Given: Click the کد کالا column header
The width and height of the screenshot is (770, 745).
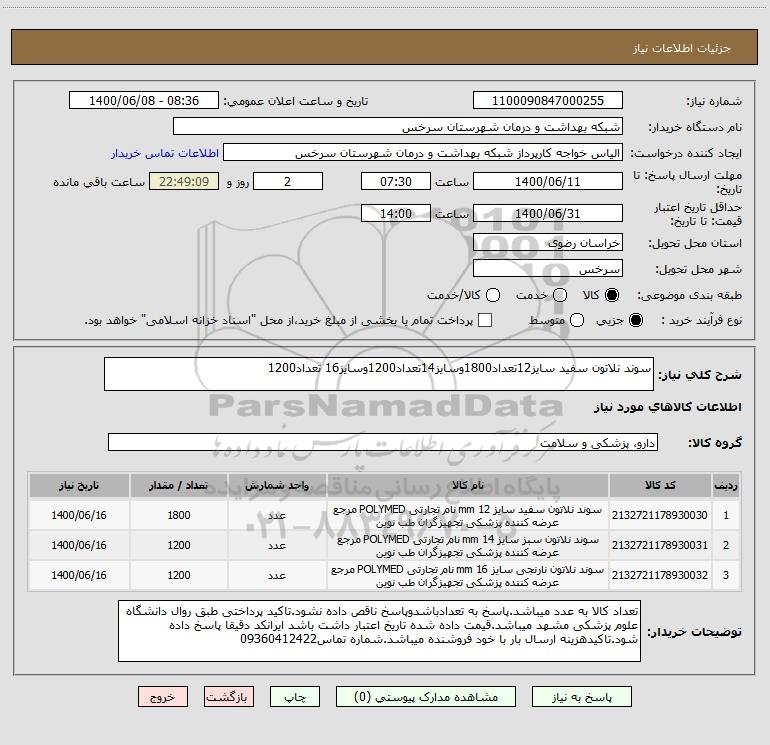Looking at the screenshot, I should (660, 486).
